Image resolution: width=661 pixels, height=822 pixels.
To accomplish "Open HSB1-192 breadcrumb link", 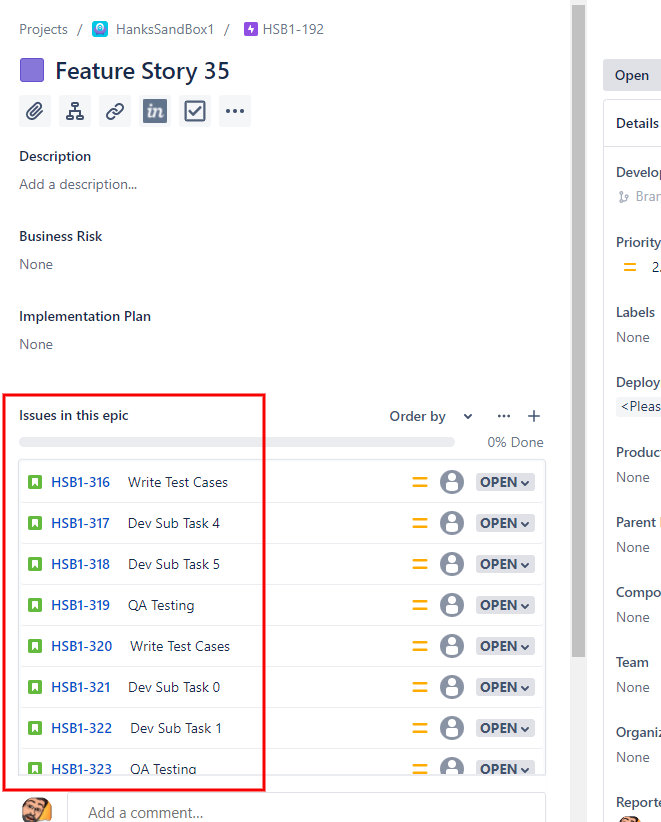I will point(293,29).
